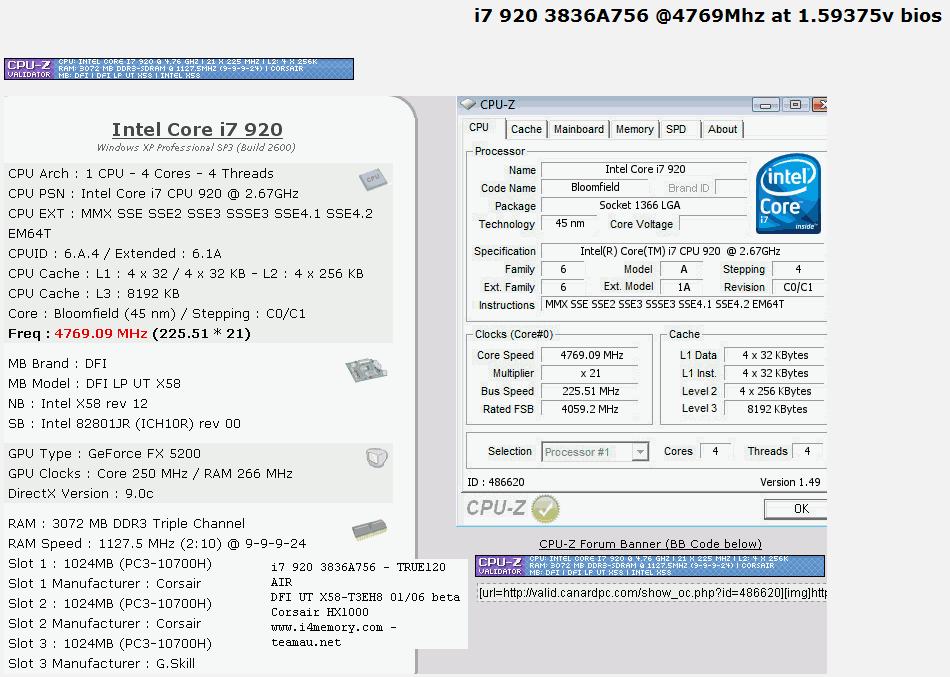This screenshot has width=950, height=677.
Task: Click the Windows XP Professional SP3 subtitle
Action: coord(196,147)
